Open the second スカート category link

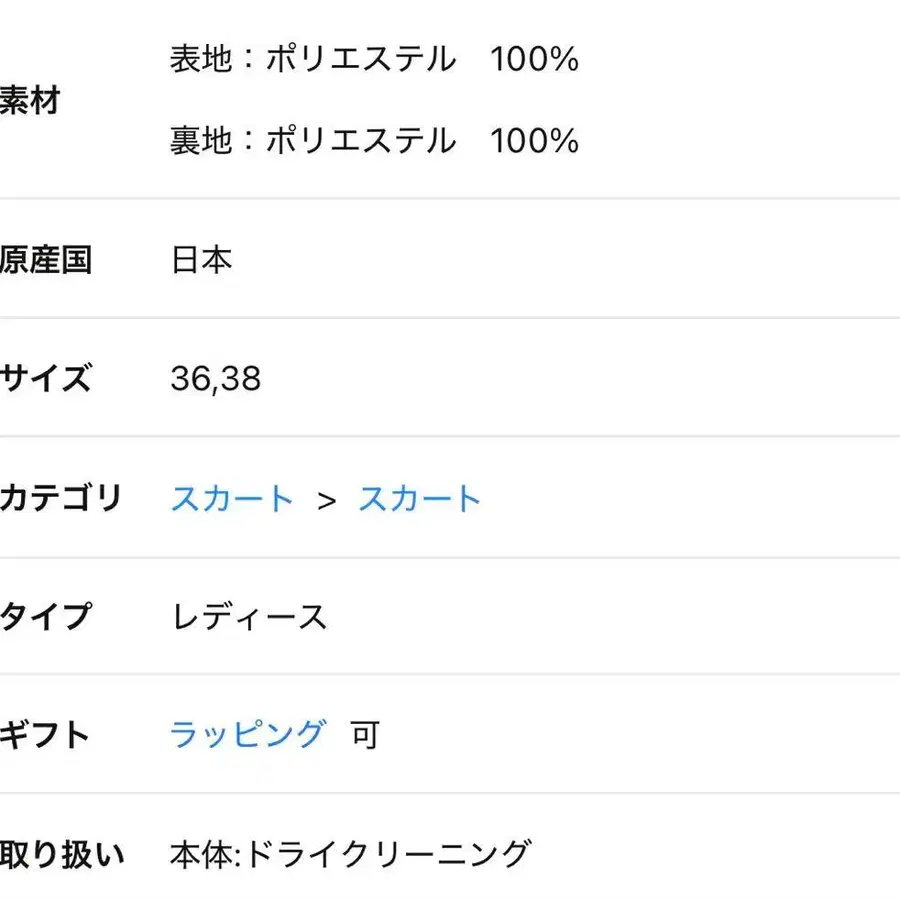419,497
